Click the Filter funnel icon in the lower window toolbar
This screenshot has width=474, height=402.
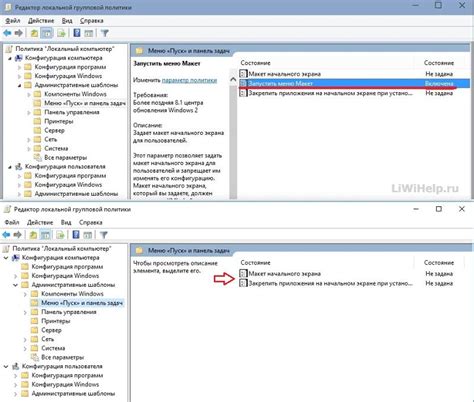pos(104,235)
